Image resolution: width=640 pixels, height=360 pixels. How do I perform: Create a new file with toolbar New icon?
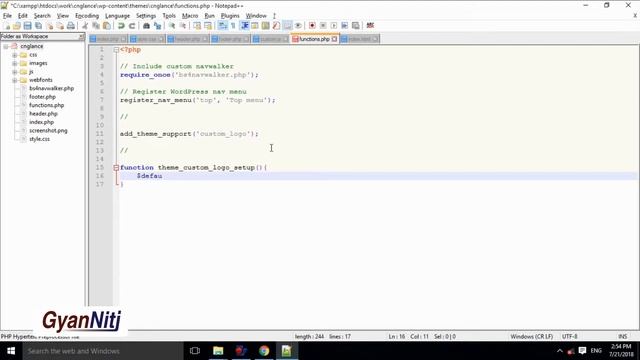[x=7, y=26]
